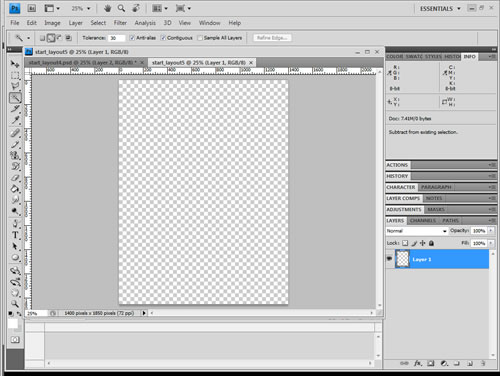The width and height of the screenshot is (500, 376).
Task: Open the Fill slider arrow
Action: point(491,243)
